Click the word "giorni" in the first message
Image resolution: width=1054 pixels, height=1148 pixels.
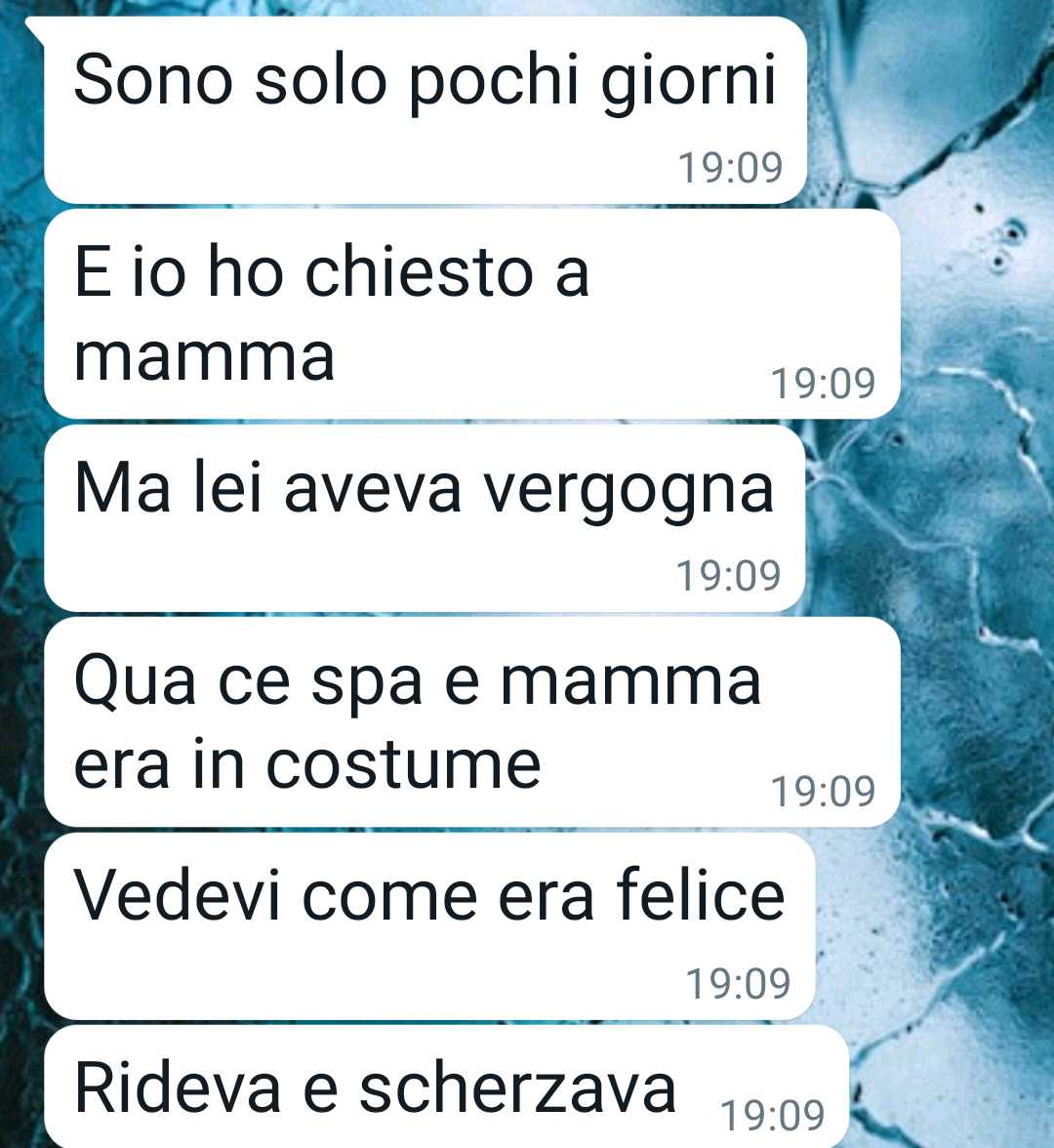688,82
